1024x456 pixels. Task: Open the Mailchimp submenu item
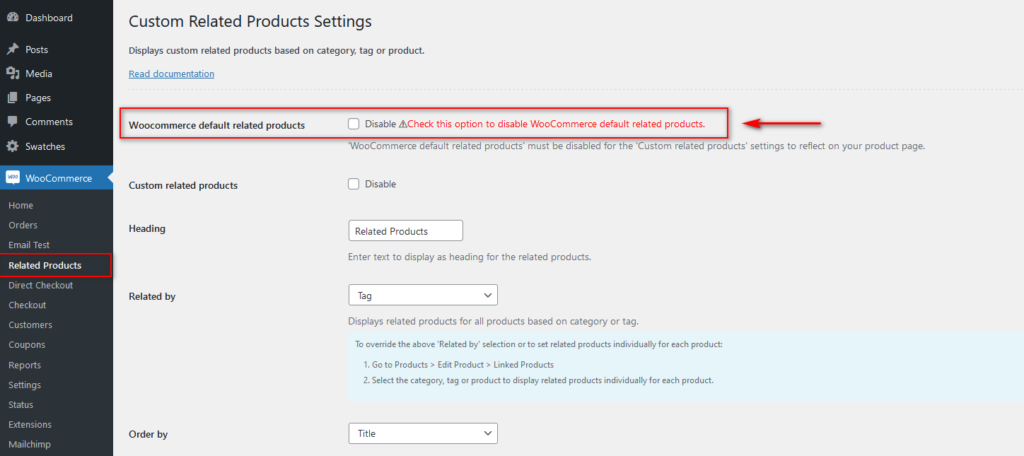[29, 444]
